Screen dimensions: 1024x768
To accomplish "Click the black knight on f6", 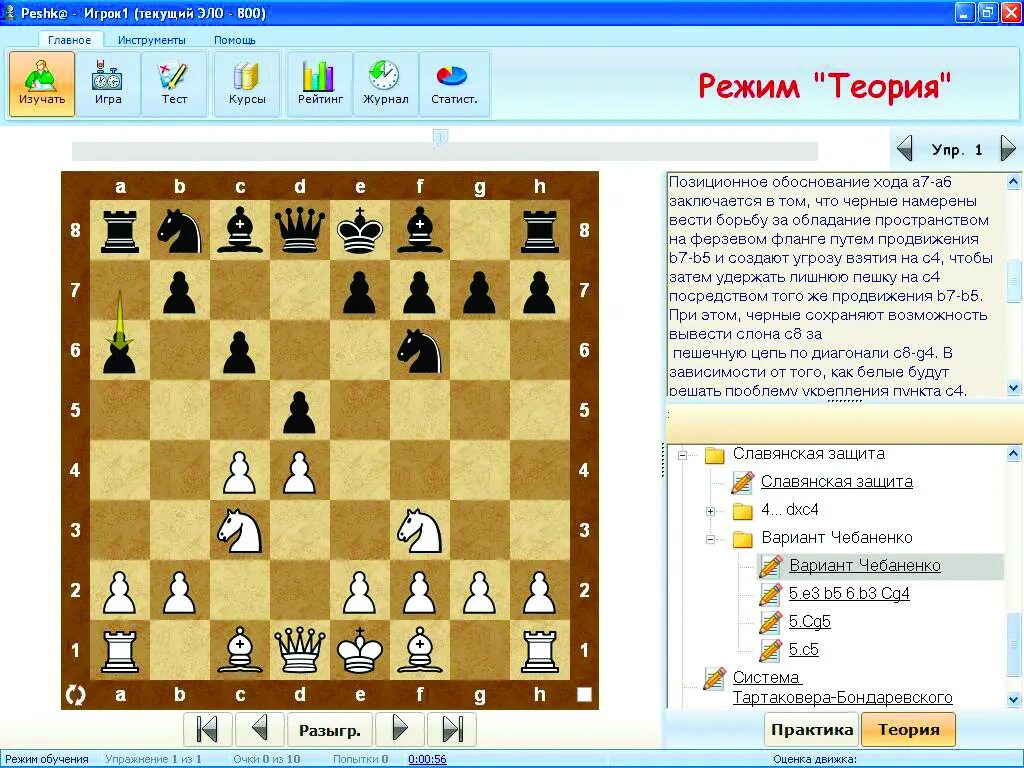I will (x=420, y=351).
